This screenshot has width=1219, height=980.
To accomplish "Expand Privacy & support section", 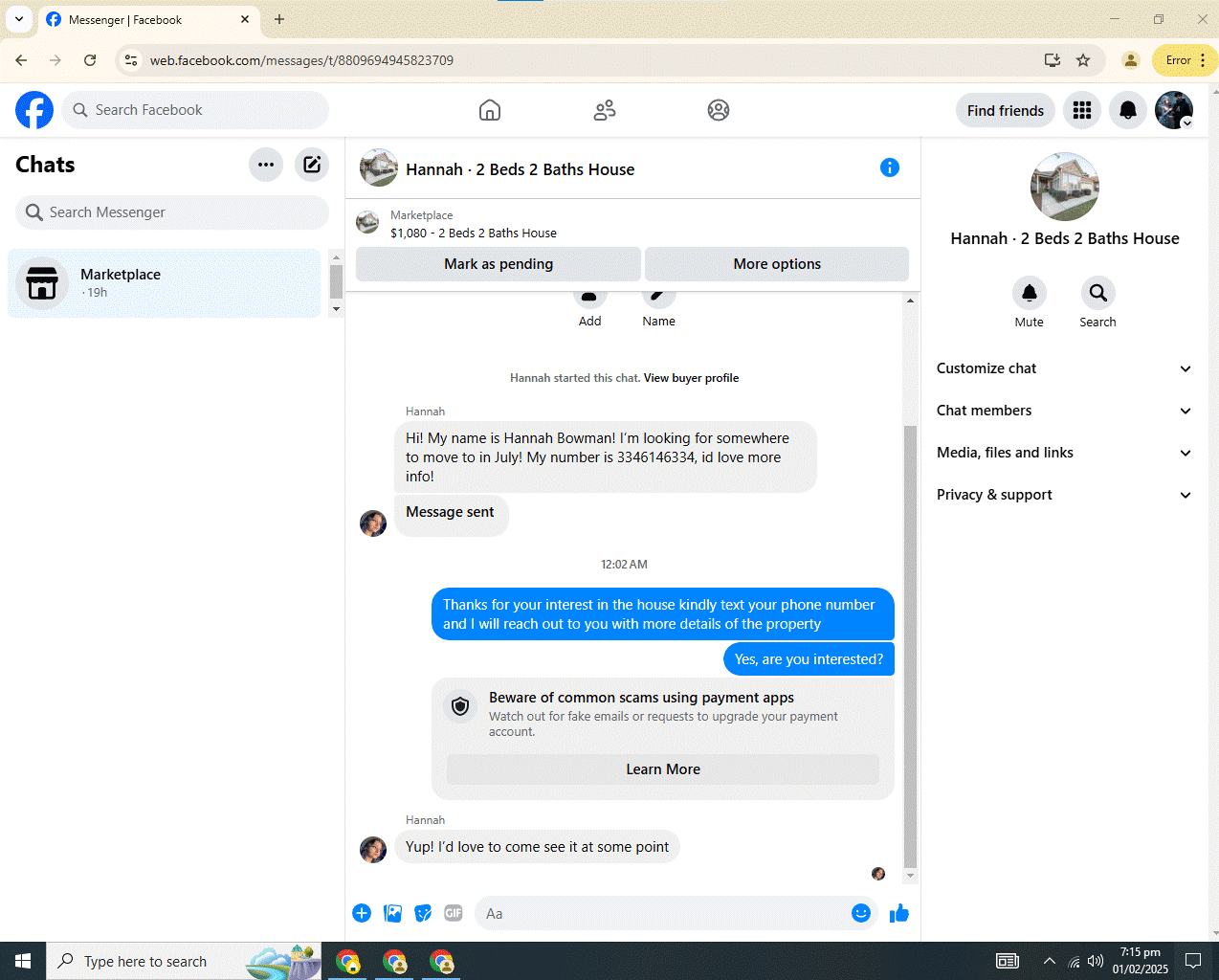I will [x=1065, y=495].
